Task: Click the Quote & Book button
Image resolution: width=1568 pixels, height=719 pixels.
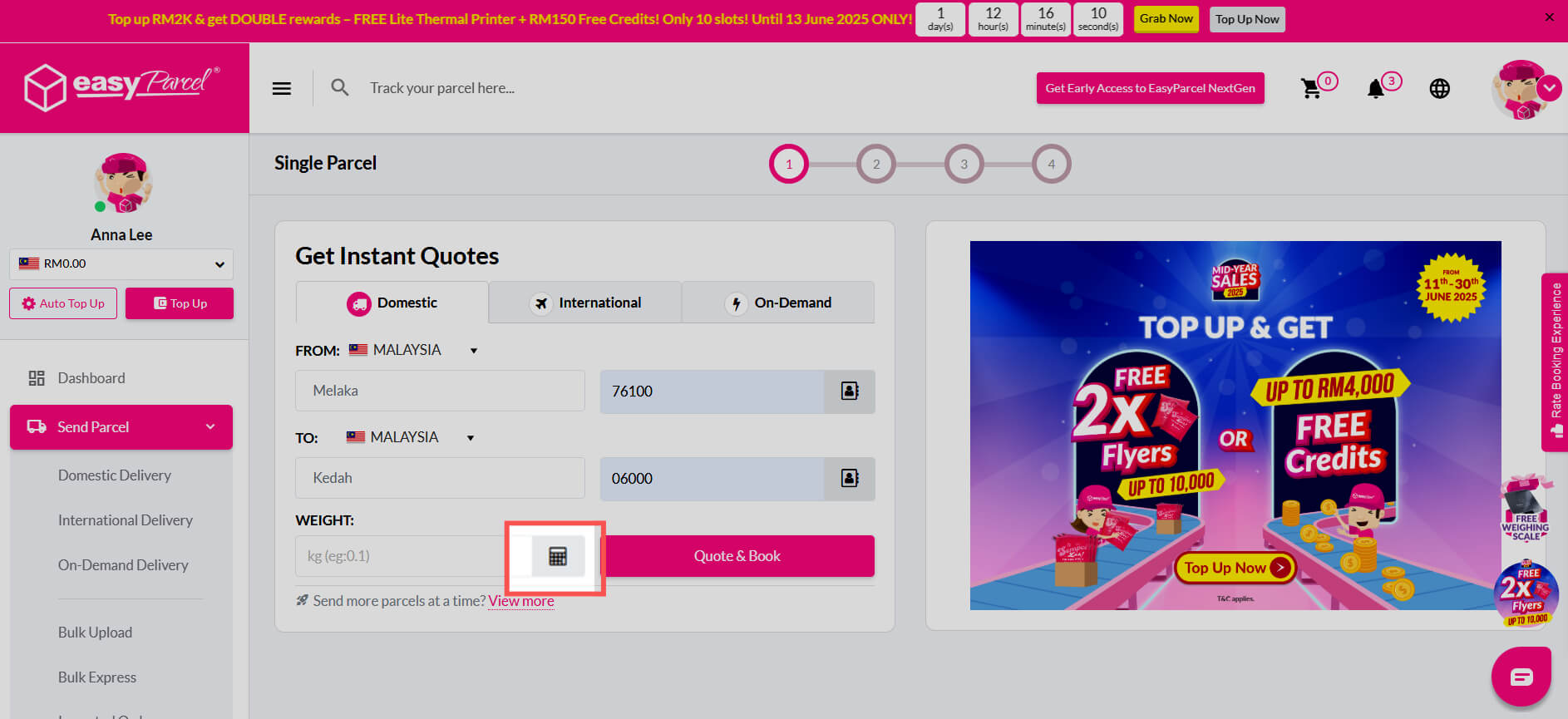Action: (737, 556)
